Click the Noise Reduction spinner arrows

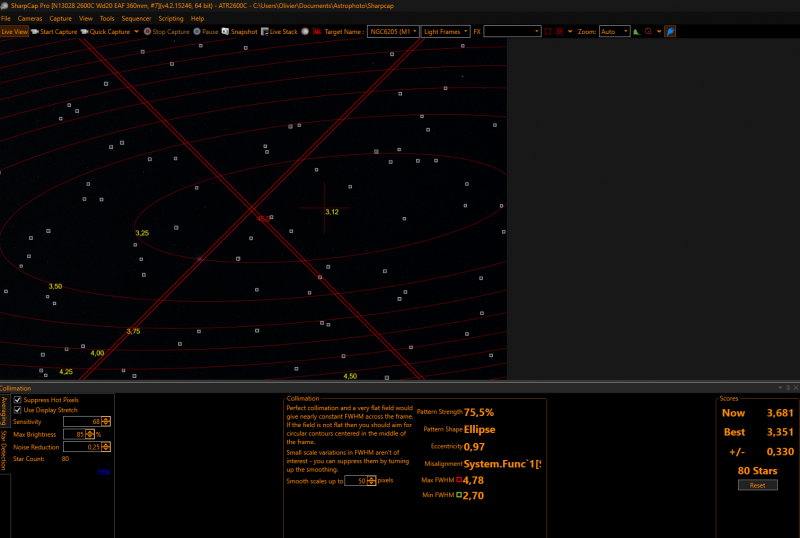pyautogui.click(x=106, y=447)
